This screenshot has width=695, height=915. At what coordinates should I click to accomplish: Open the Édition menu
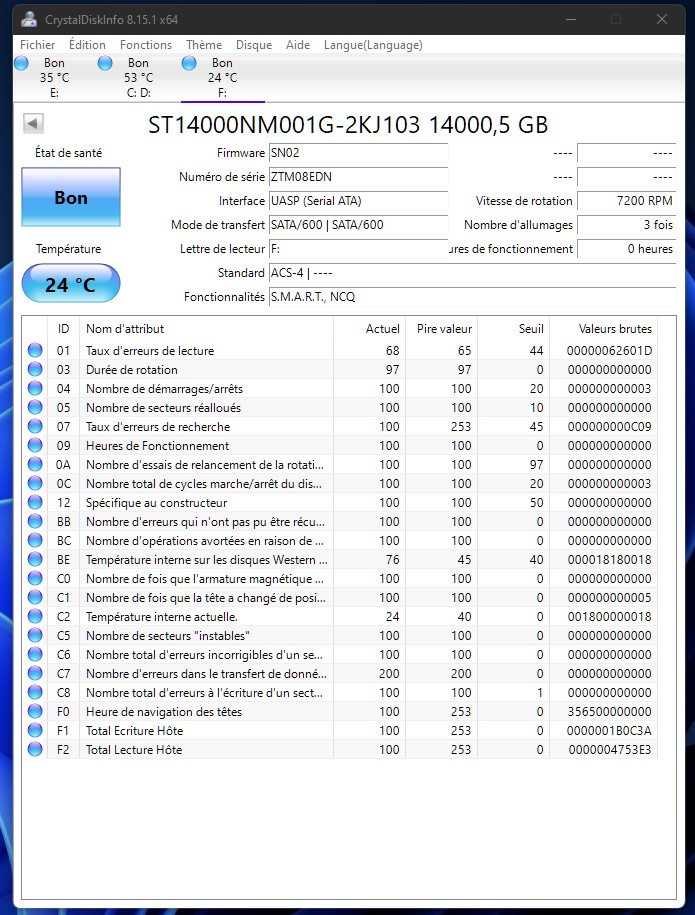[87, 45]
